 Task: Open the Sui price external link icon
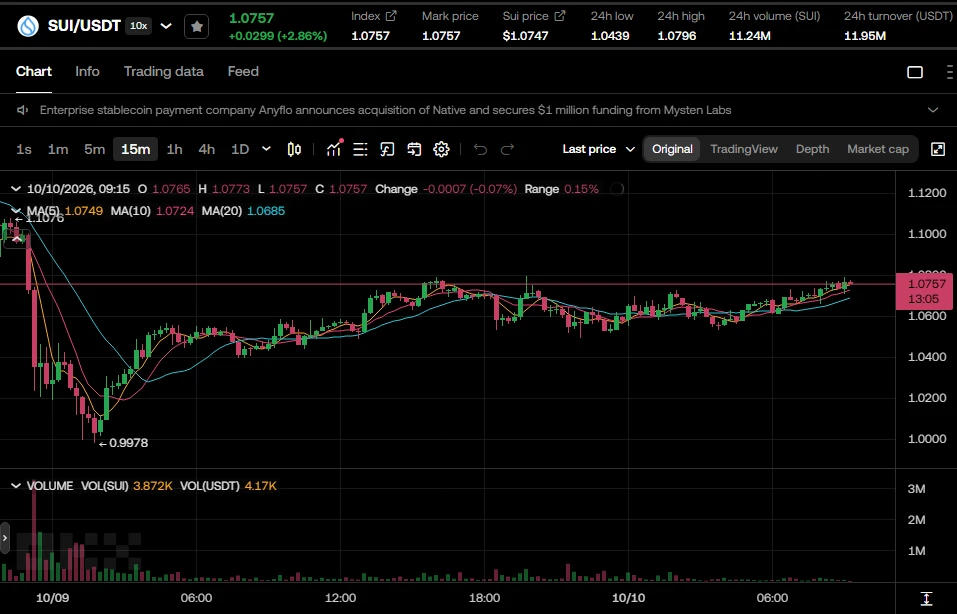560,16
